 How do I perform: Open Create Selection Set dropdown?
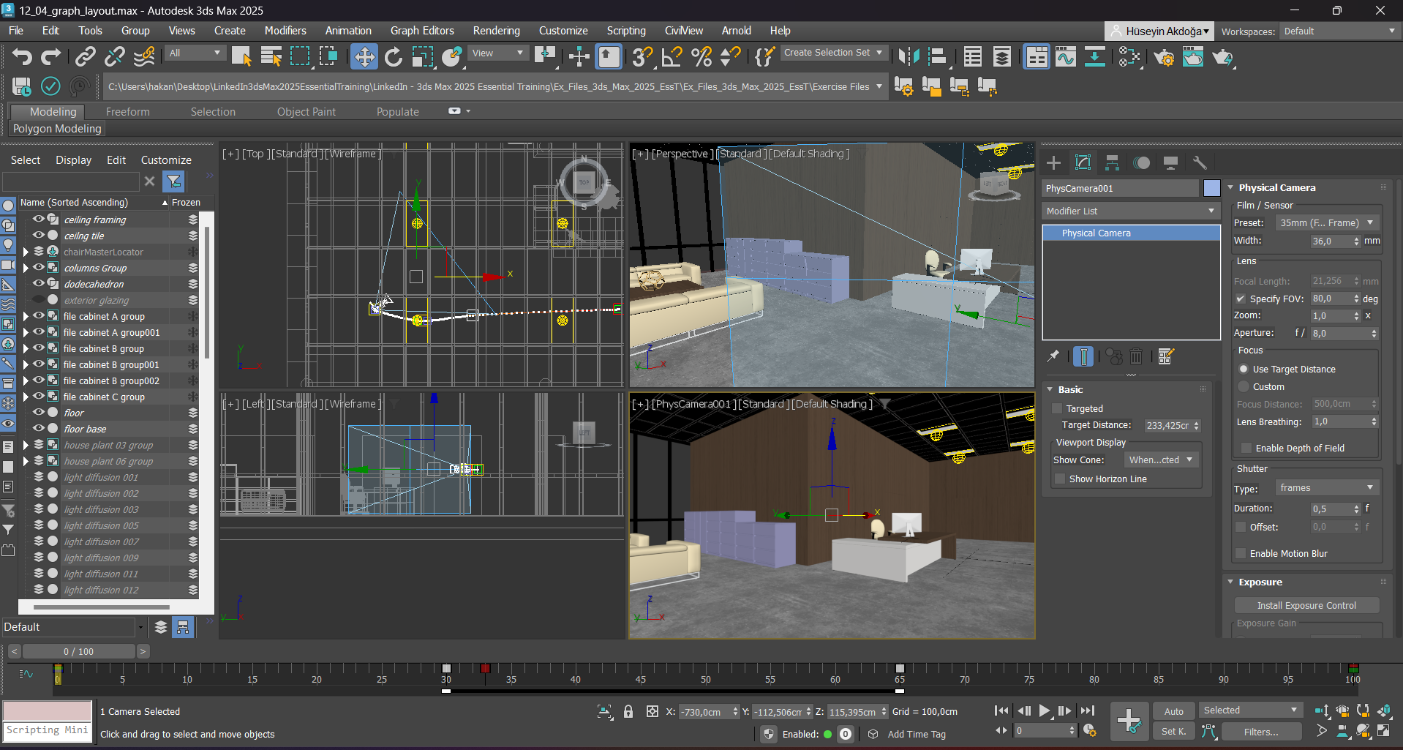[x=834, y=53]
